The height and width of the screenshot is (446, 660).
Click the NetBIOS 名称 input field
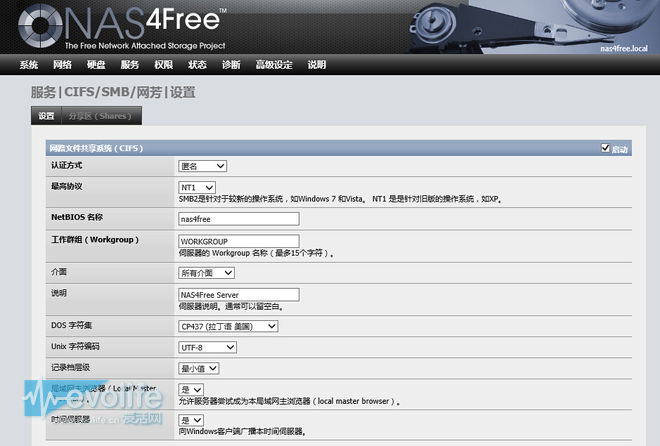pos(239,219)
